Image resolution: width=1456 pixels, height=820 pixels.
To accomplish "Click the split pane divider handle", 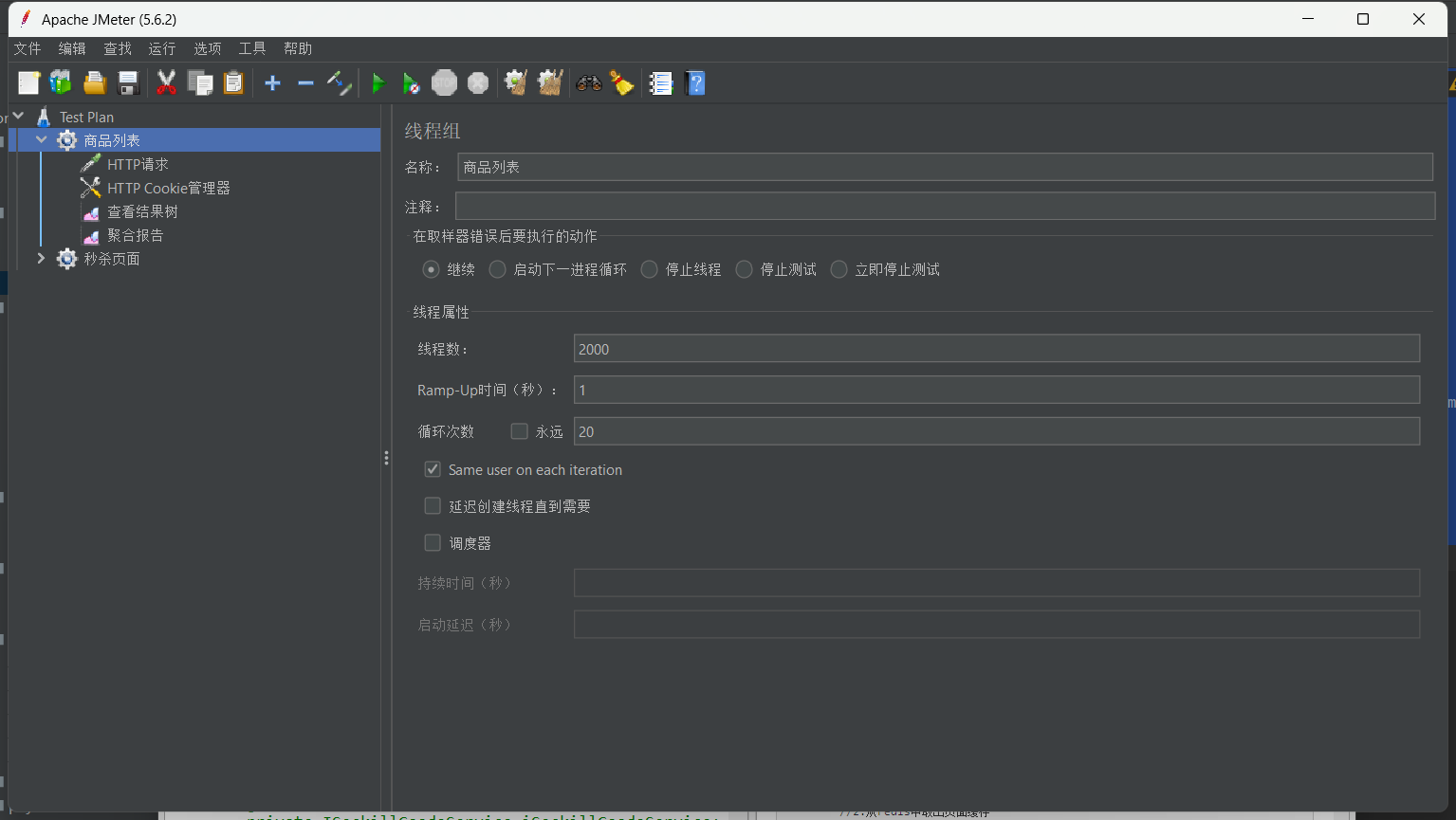I will tap(386, 458).
